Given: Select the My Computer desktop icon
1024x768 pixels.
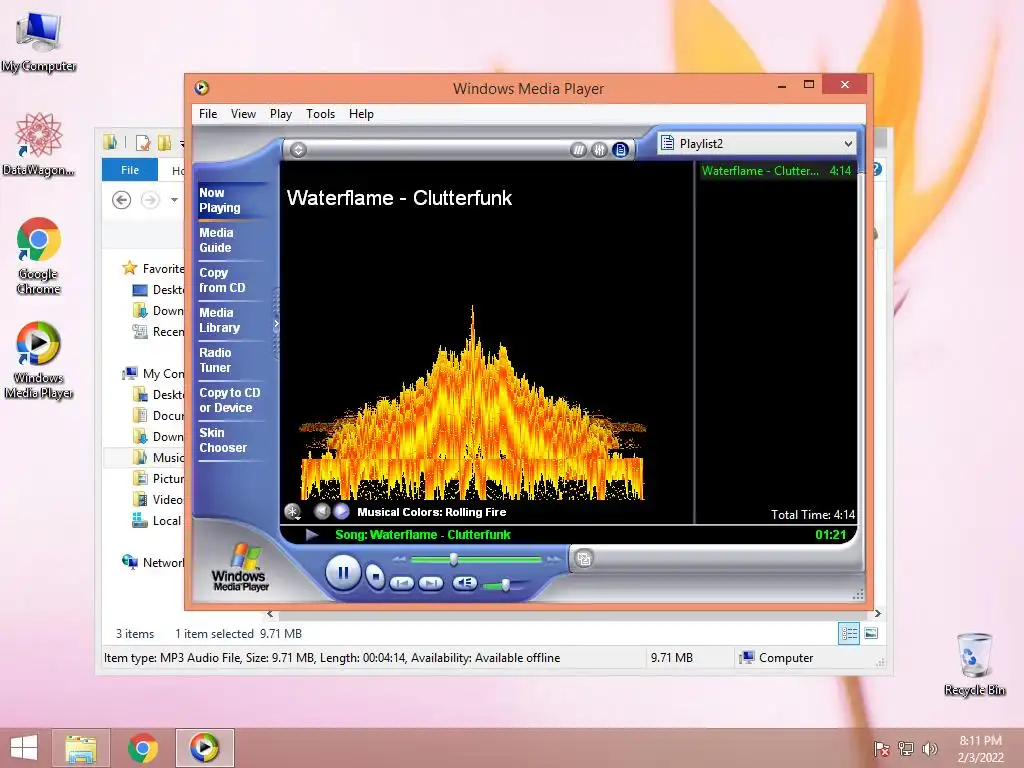Looking at the screenshot, I should point(39,42).
